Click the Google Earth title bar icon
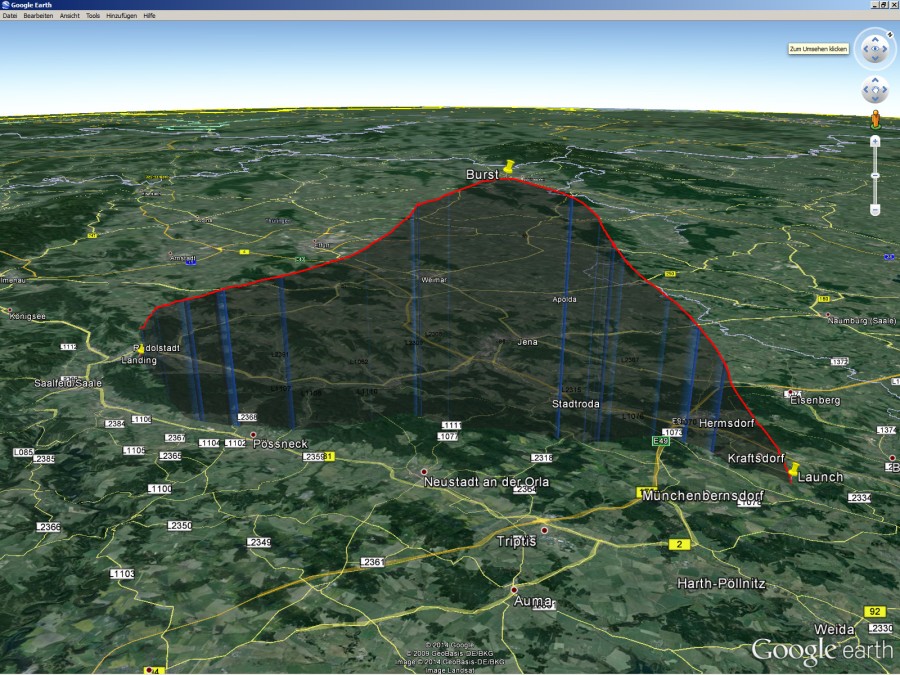900x675 pixels. (x=8, y=4)
